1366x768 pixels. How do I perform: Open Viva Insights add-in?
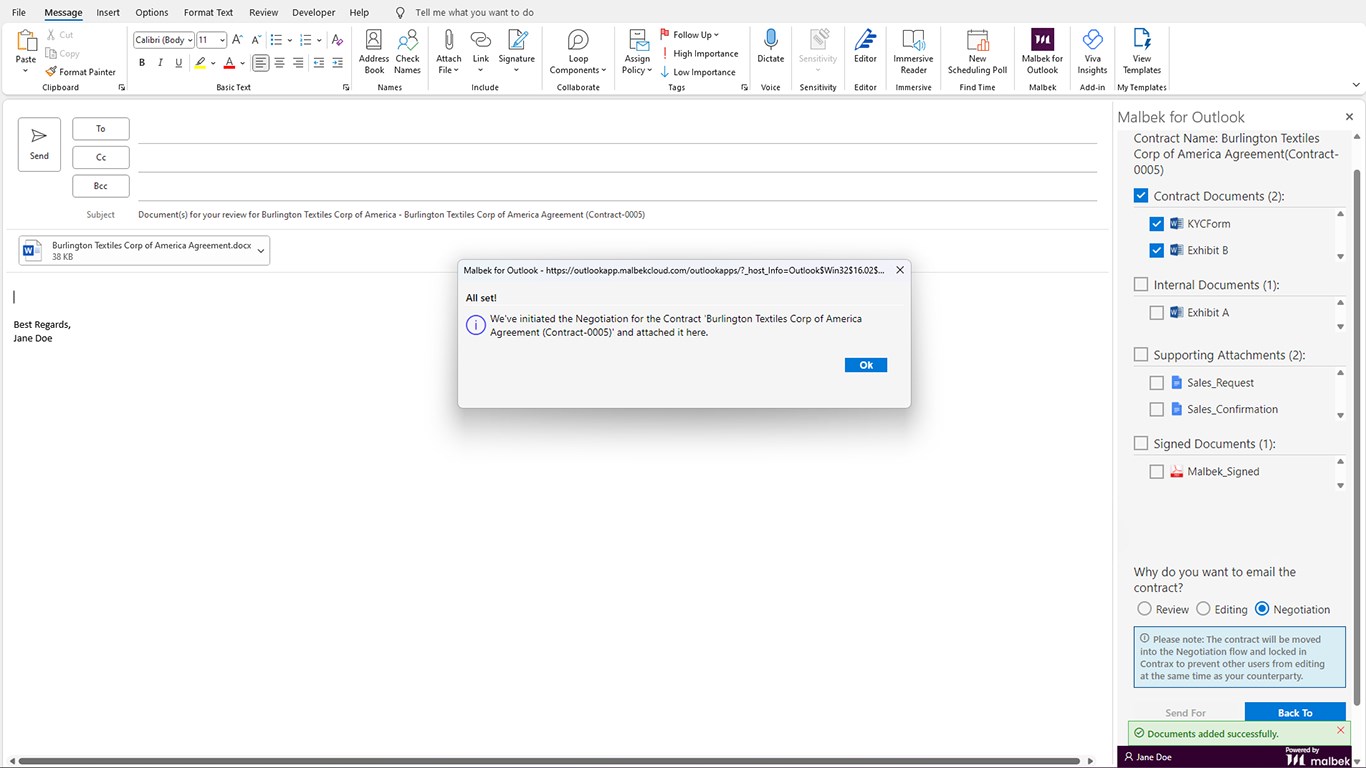1092,52
